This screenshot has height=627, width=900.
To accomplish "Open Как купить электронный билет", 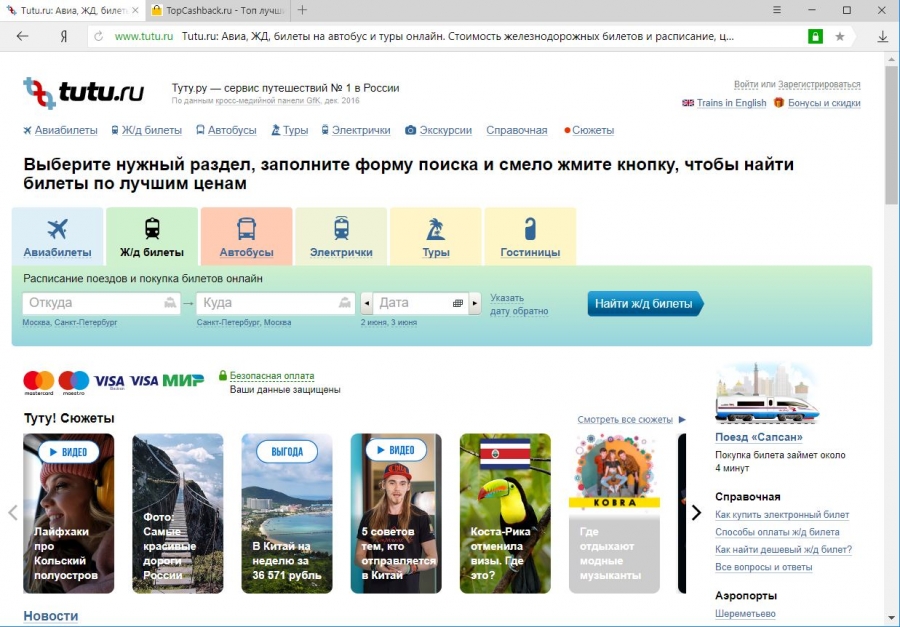I will (782, 515).
